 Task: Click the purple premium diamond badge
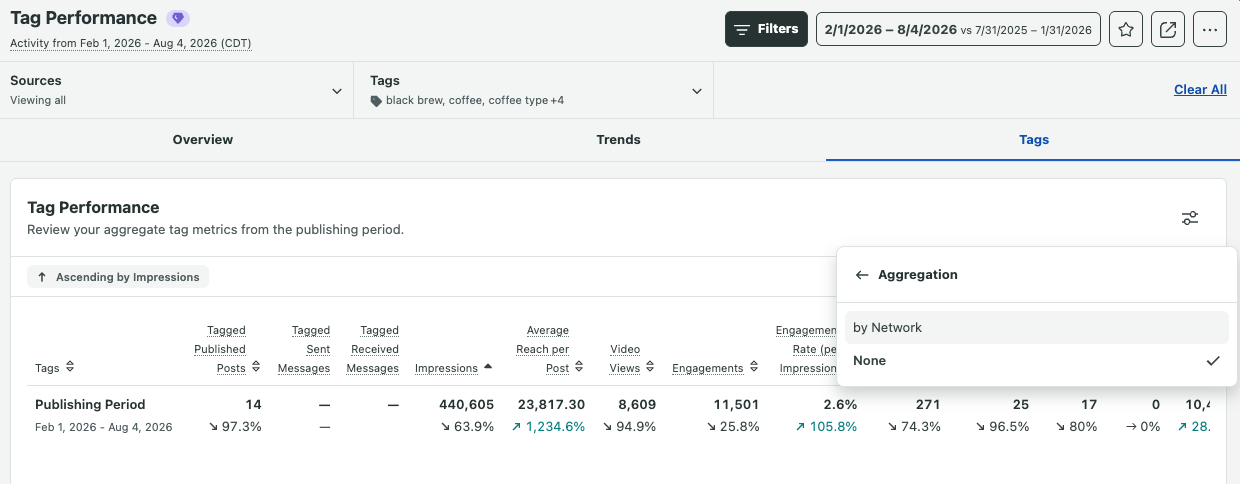pos(178,18)
